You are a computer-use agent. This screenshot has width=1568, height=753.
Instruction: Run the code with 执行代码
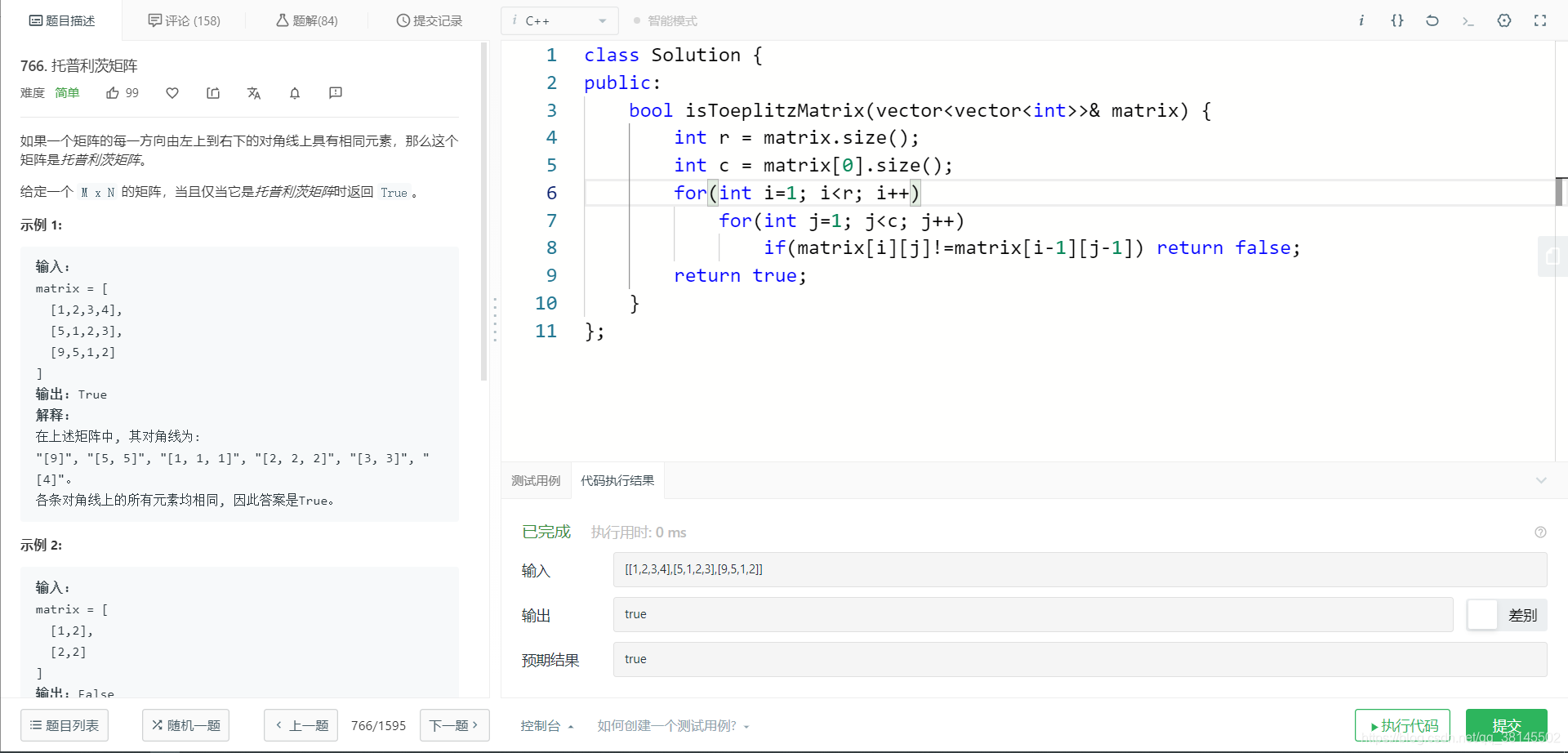(x=1402, y=725)
